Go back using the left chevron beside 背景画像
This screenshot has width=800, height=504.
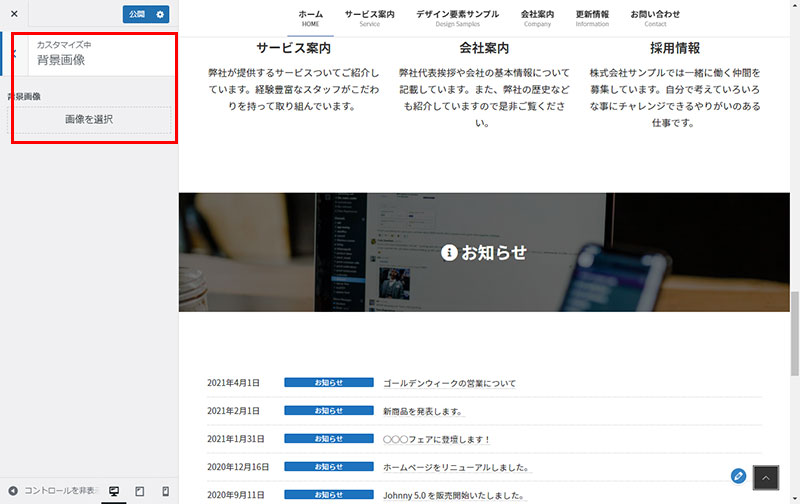point(13,53)
